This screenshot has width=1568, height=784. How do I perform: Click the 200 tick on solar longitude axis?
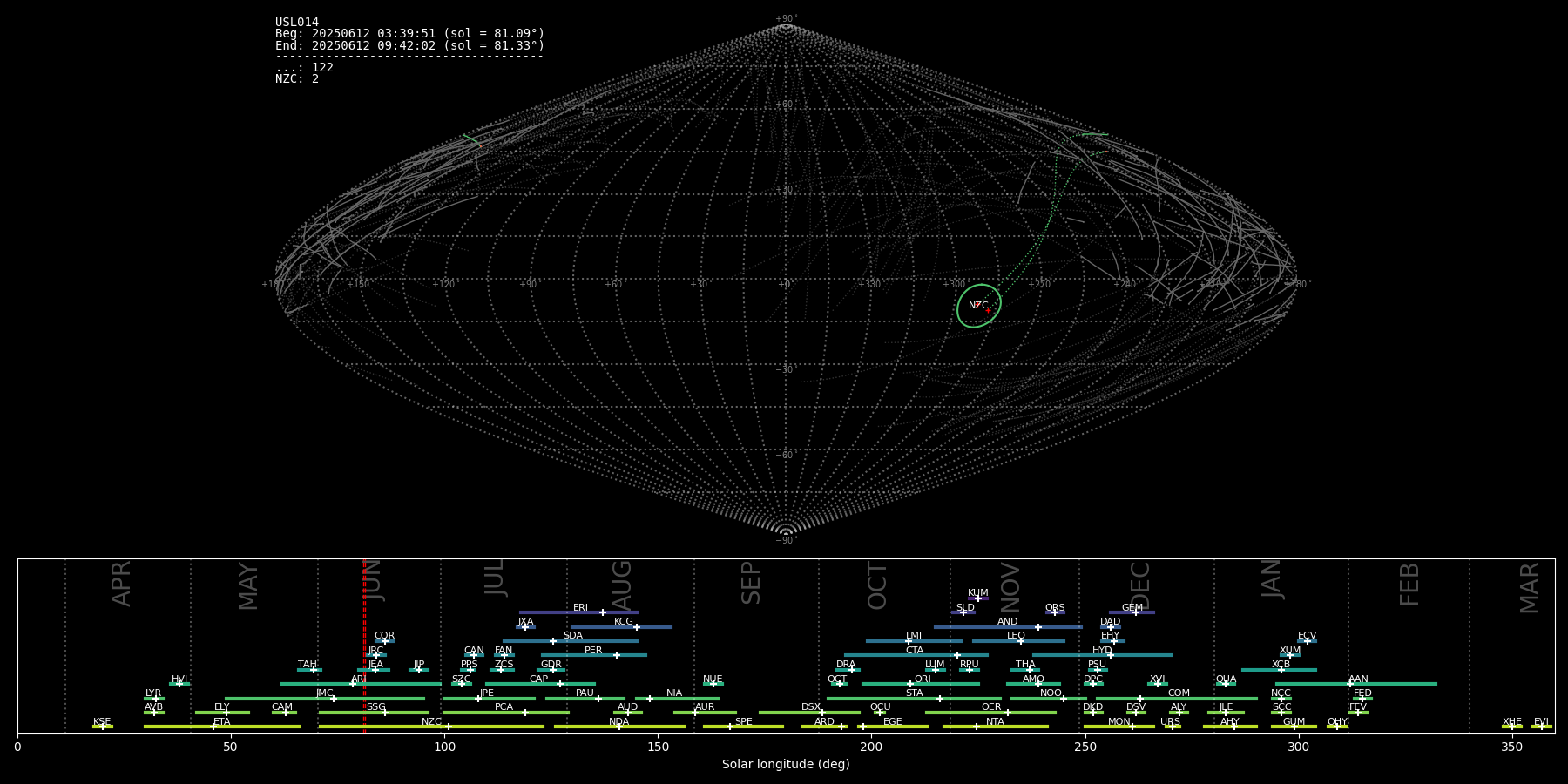pos(871,747)
